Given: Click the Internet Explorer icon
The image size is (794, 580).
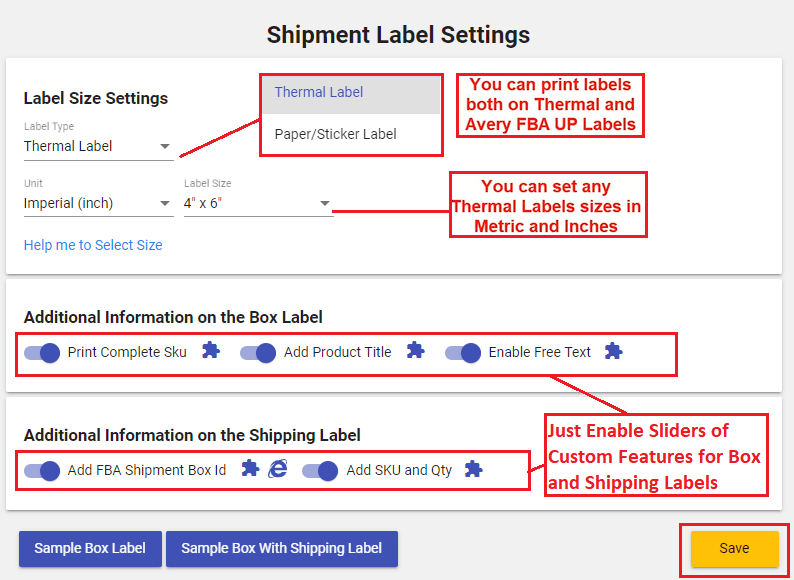Looking at the screenshot, I should [x=278, y=469].
